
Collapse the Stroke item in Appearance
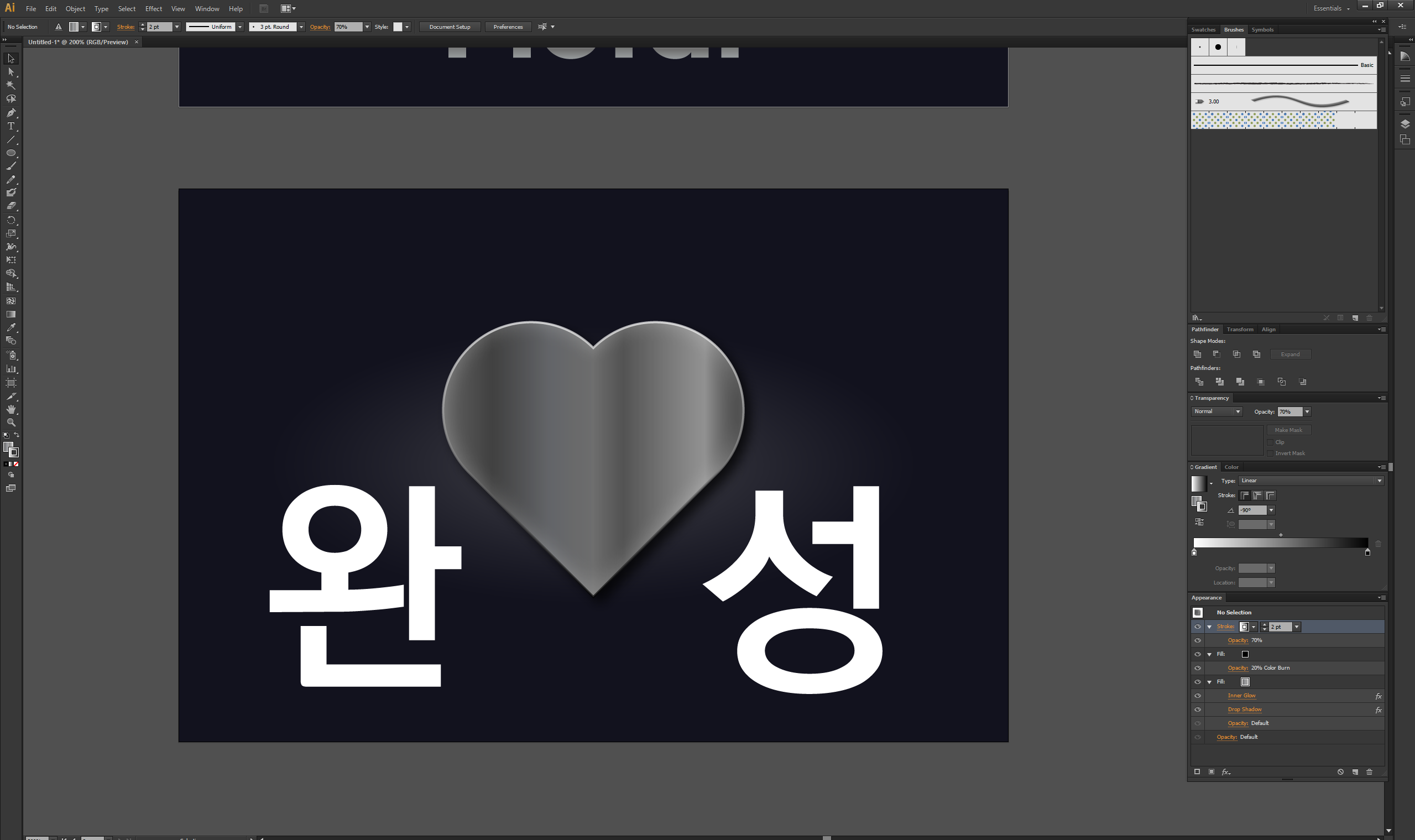pos(1209,627)
